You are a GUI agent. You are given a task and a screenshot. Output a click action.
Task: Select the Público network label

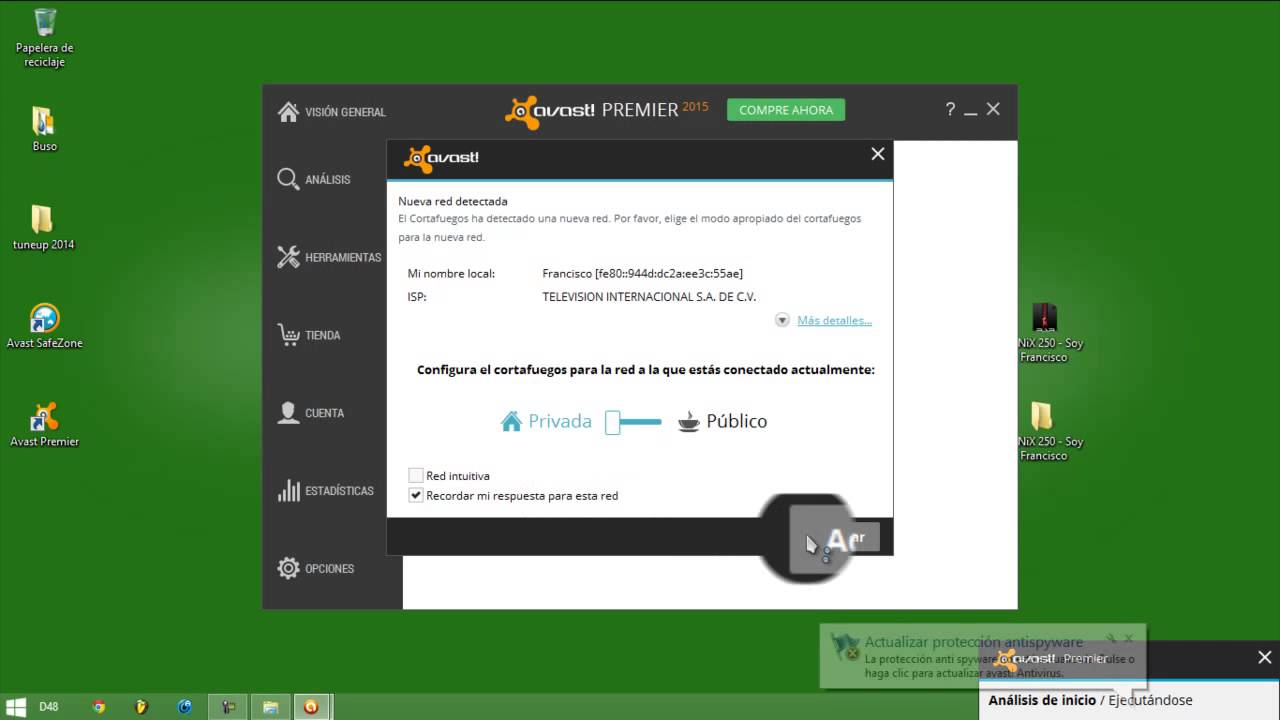pyautogui.click(x=737, y=421)
